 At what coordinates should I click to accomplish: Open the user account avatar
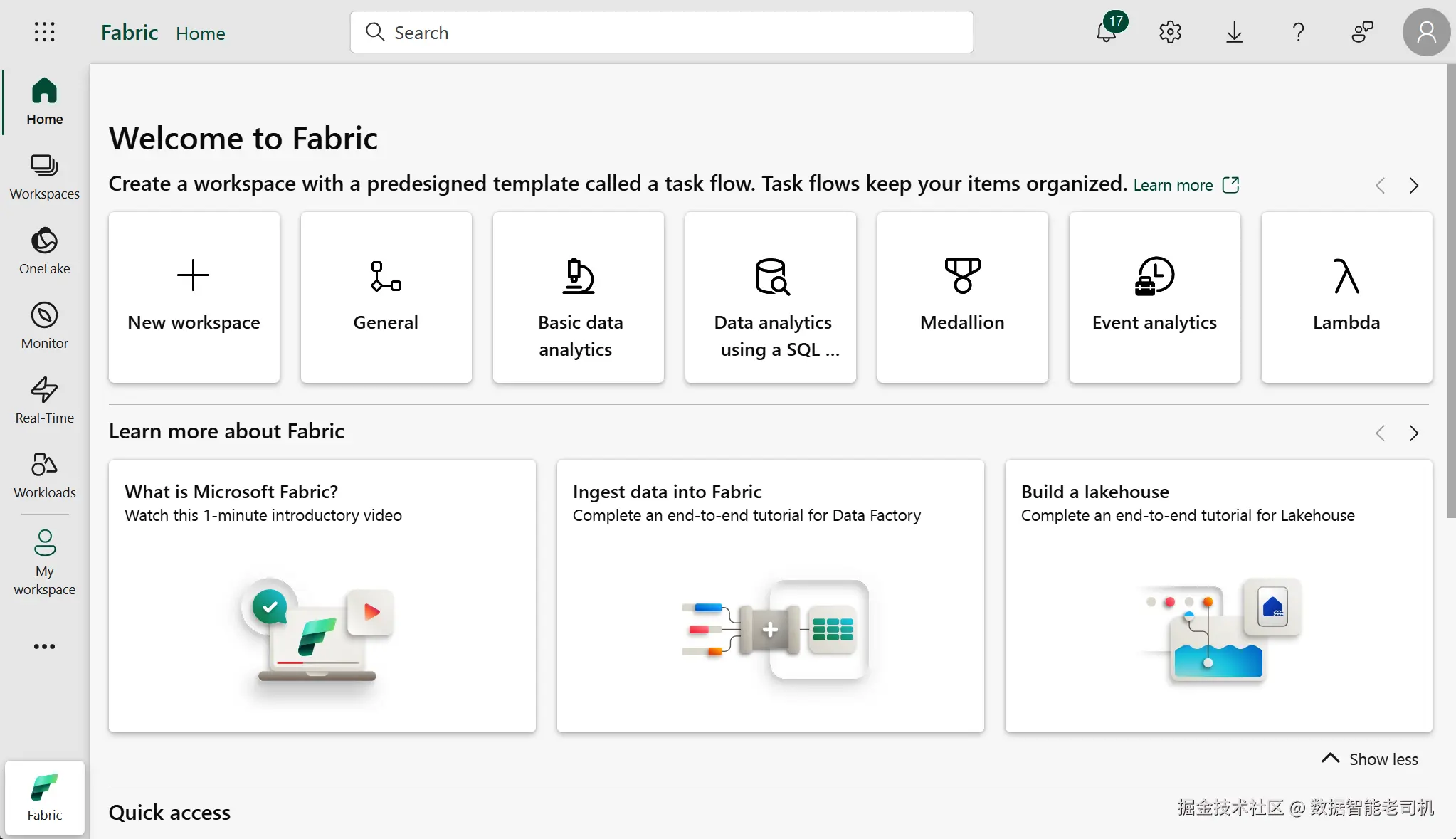point(1426,32)
